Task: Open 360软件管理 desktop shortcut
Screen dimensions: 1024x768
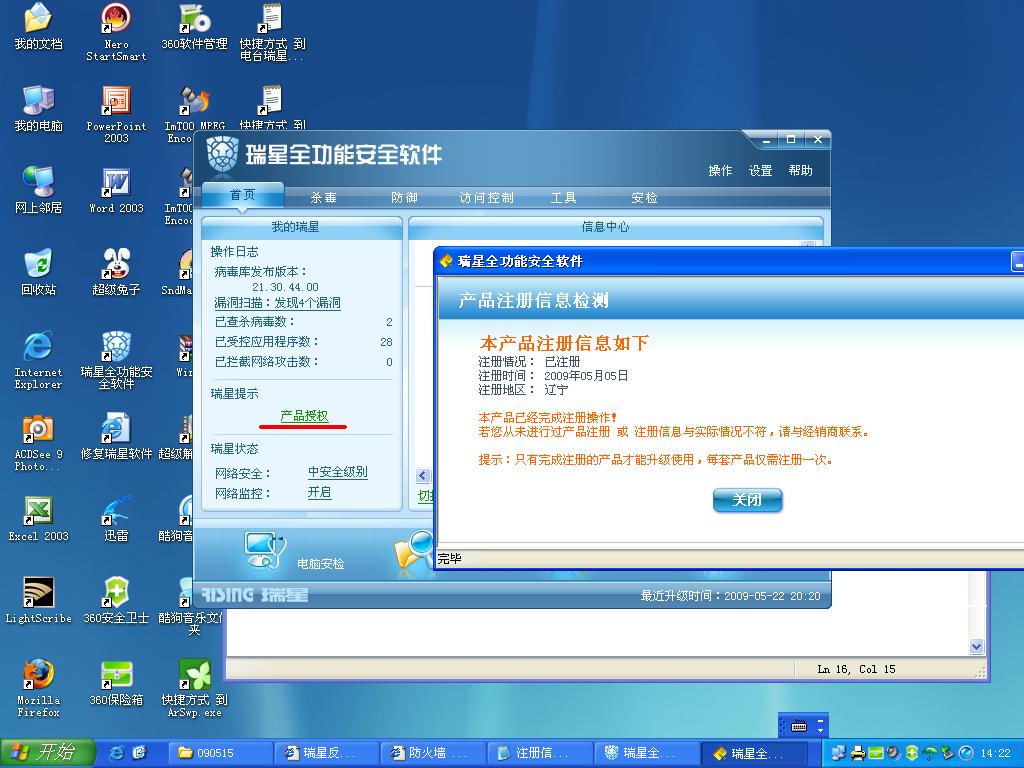Action: coord(194,27)
